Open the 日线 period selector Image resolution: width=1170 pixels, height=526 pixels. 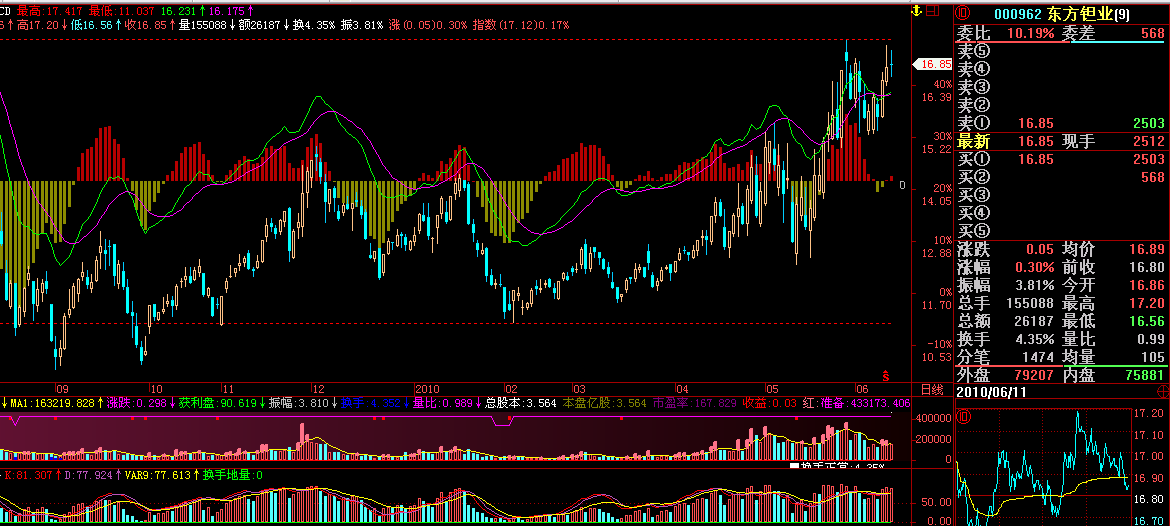pos(931,389)
